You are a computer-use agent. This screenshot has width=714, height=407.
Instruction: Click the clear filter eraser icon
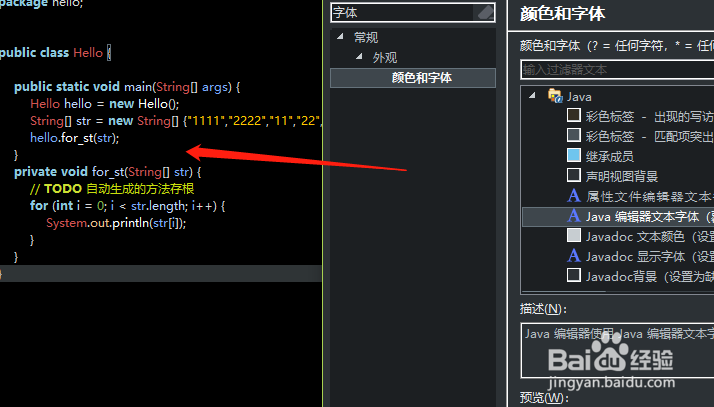[485, 12]
